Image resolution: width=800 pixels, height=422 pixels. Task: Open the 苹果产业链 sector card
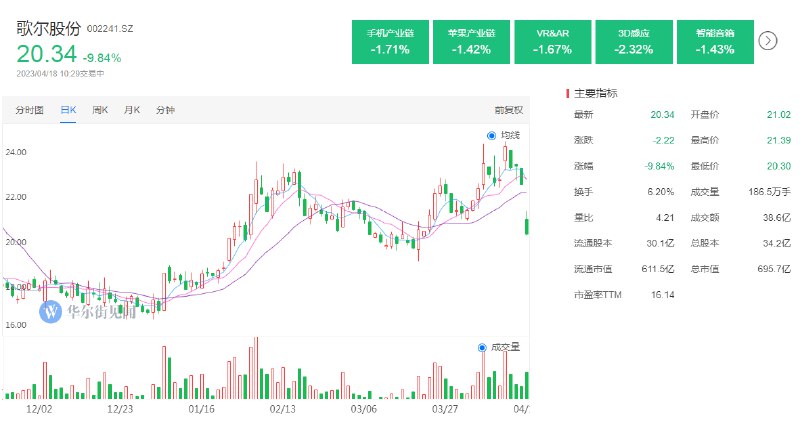[471, 42]
